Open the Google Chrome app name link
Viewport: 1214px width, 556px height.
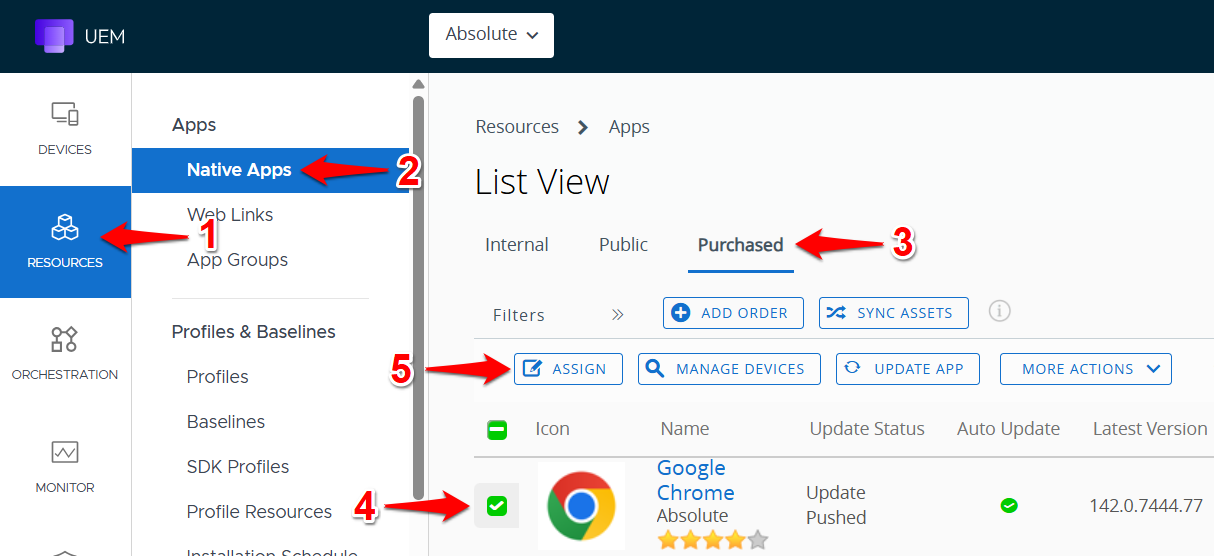pos(695,481)
